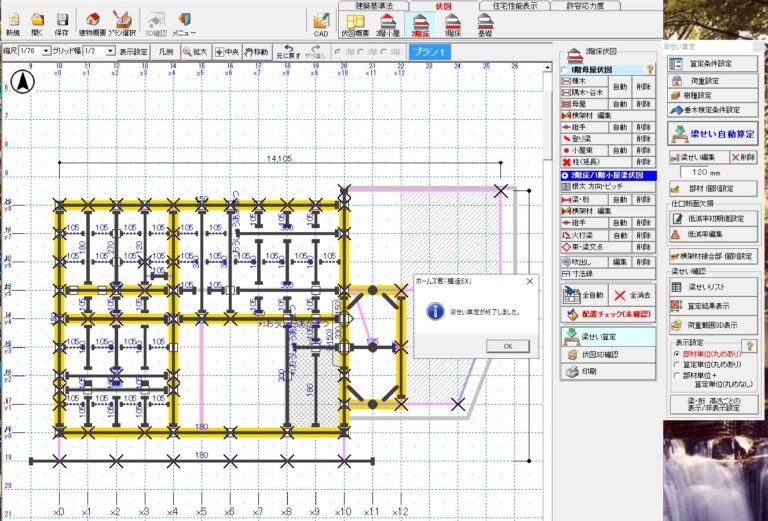Open 算定条件設定 settings
This screenshot has width=768, height=521.
[x=713, y=64]
